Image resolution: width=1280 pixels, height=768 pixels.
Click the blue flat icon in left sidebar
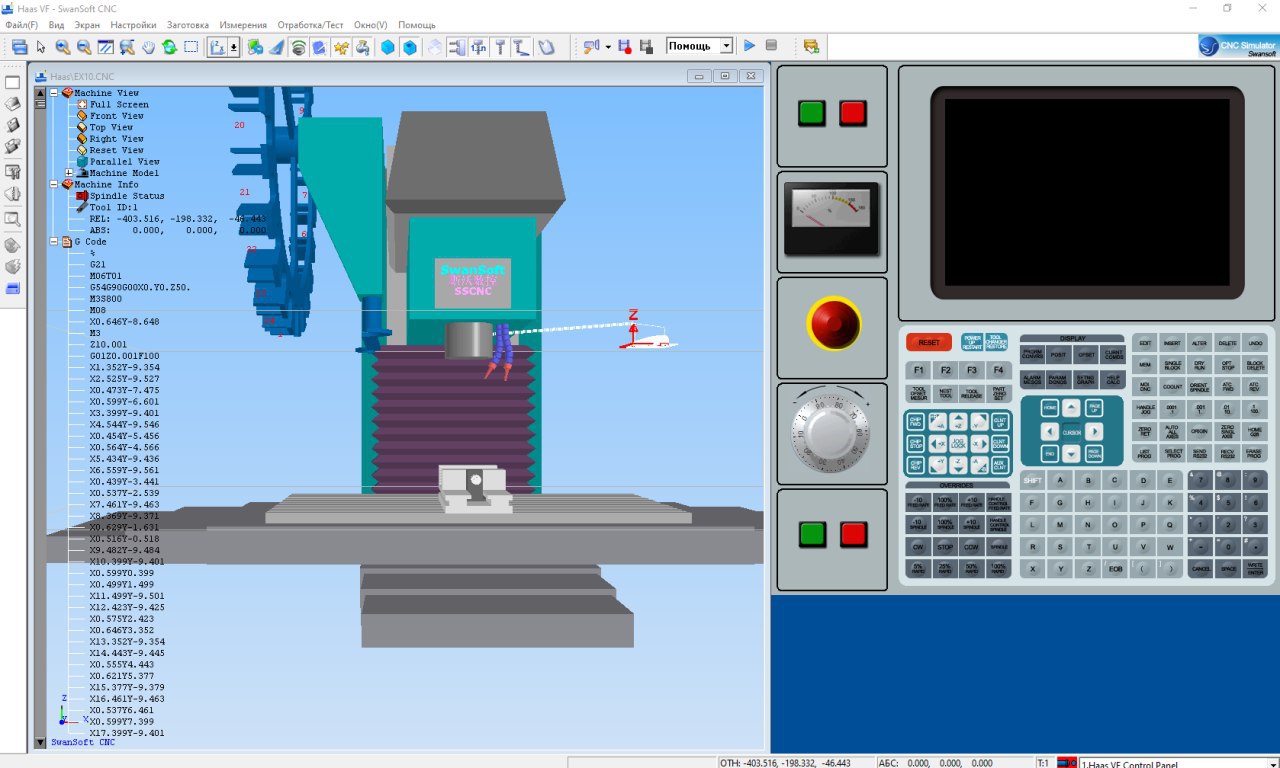[13, 288]
